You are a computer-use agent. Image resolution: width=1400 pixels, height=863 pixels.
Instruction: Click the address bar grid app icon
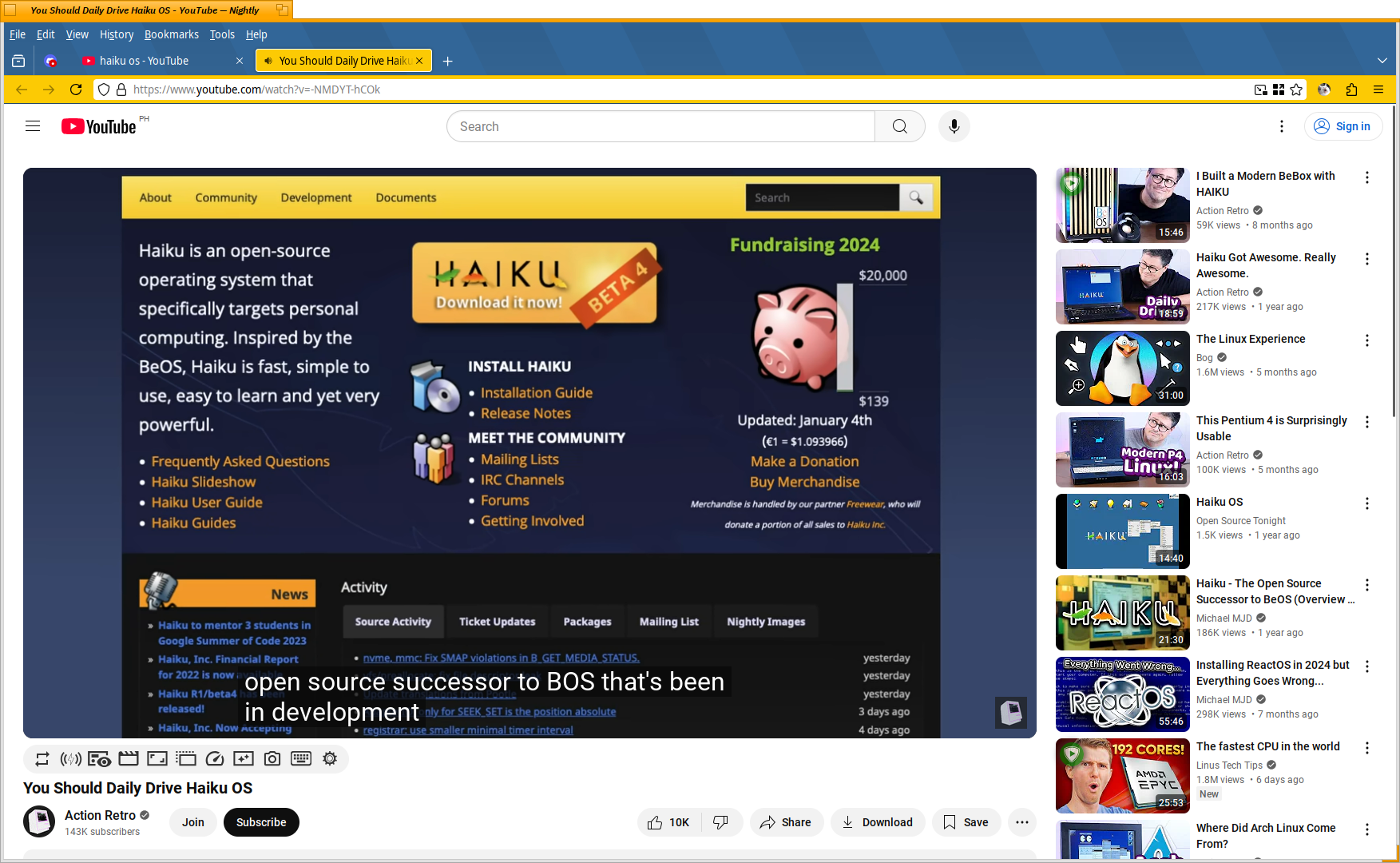pos(1279,89)
